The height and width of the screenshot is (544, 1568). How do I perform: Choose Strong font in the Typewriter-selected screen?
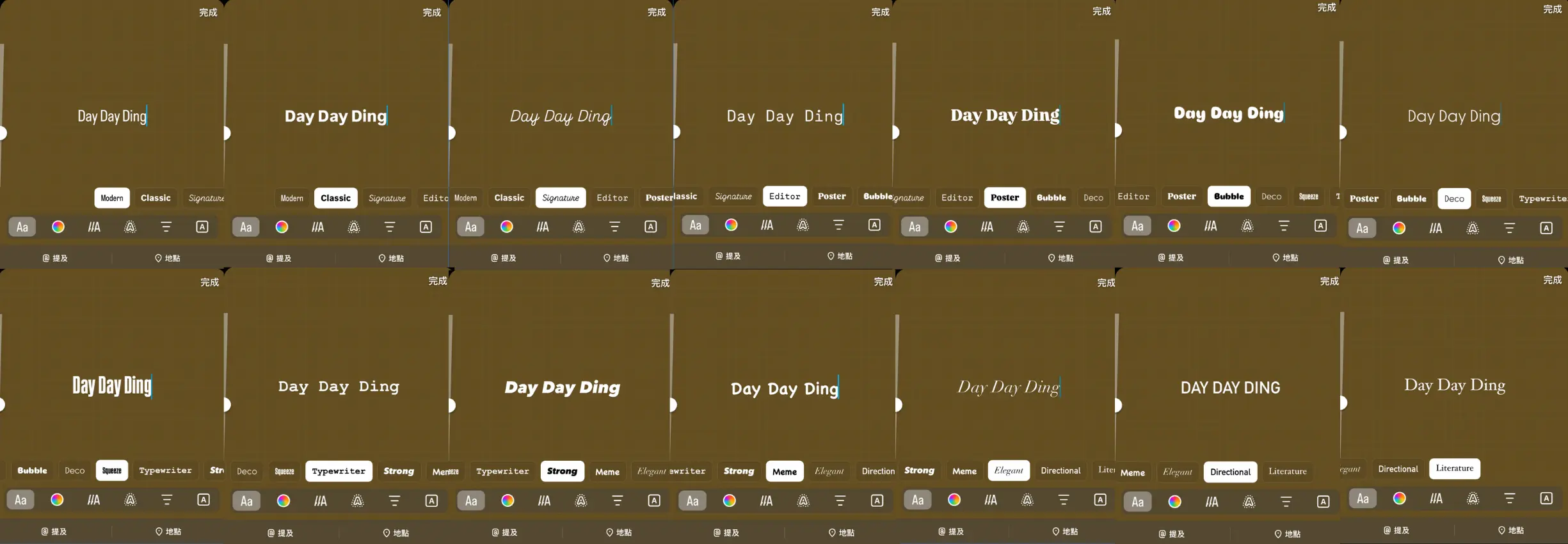399,471
